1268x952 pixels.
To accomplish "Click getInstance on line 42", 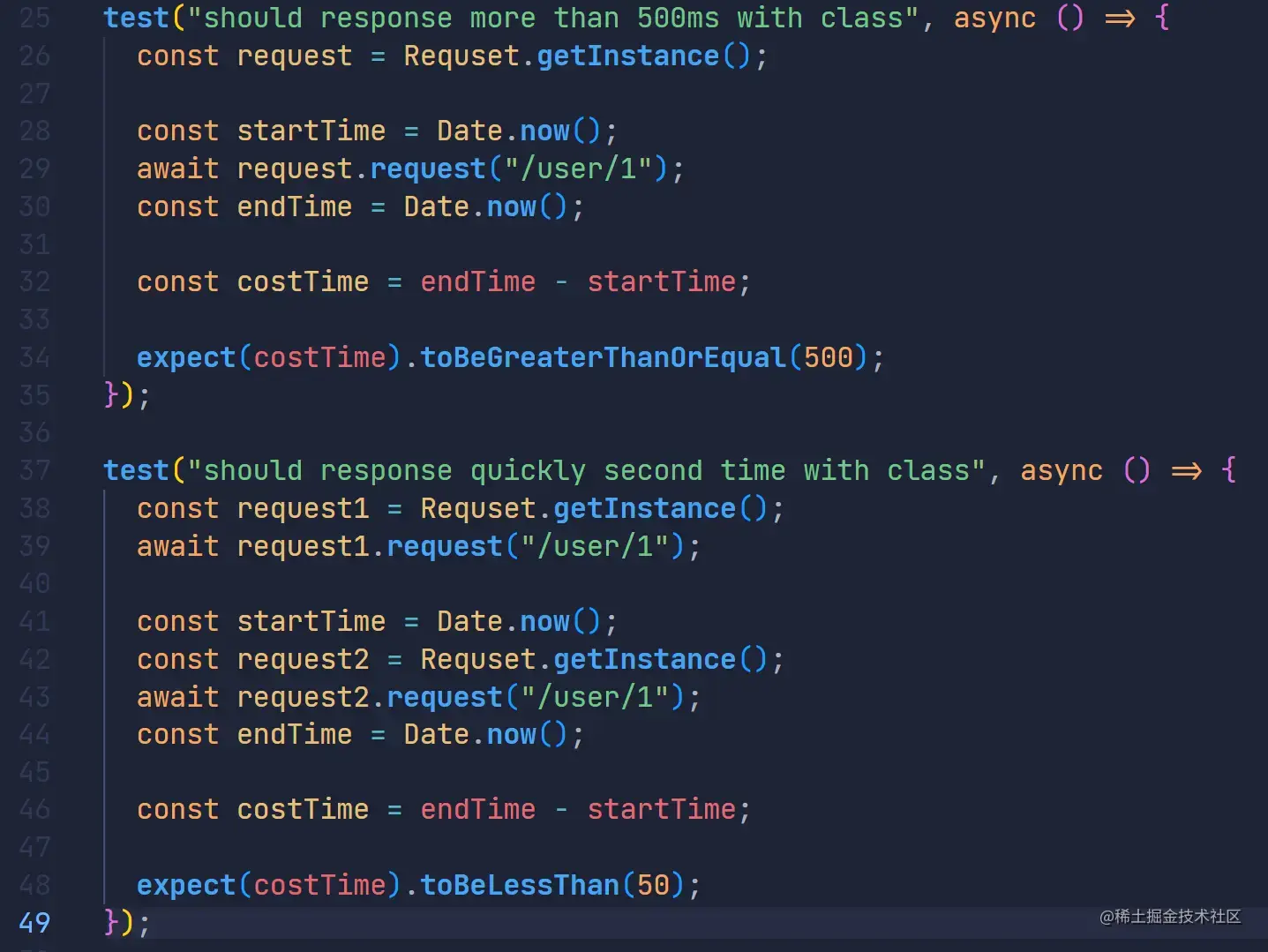I will tap(645, 659).
